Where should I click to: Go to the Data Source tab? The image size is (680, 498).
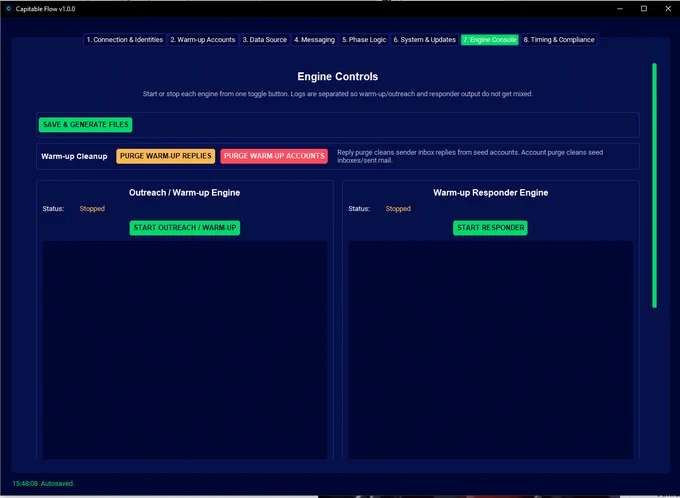265,39
